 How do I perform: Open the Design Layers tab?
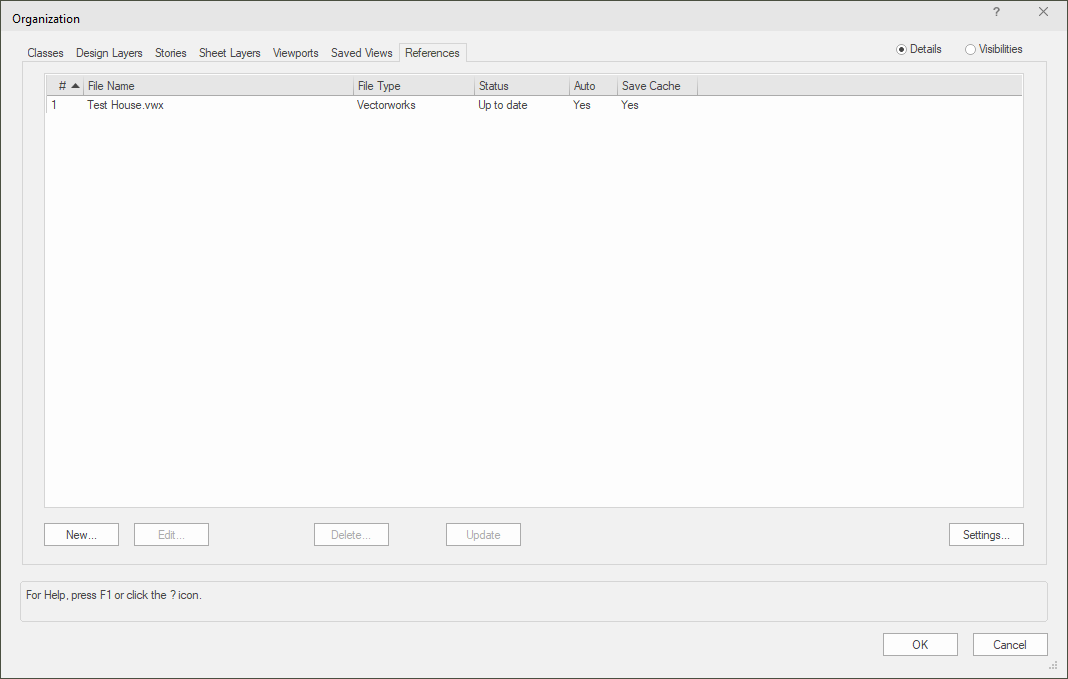click(x=109, y=53)
